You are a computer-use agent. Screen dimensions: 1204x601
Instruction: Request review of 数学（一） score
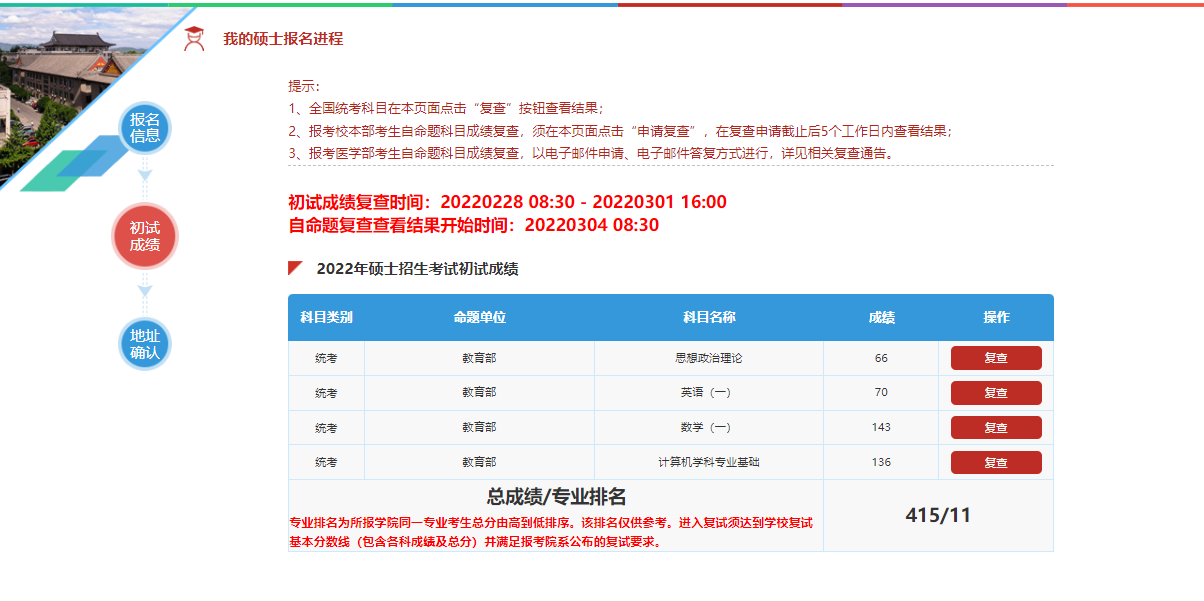(995, 427)
